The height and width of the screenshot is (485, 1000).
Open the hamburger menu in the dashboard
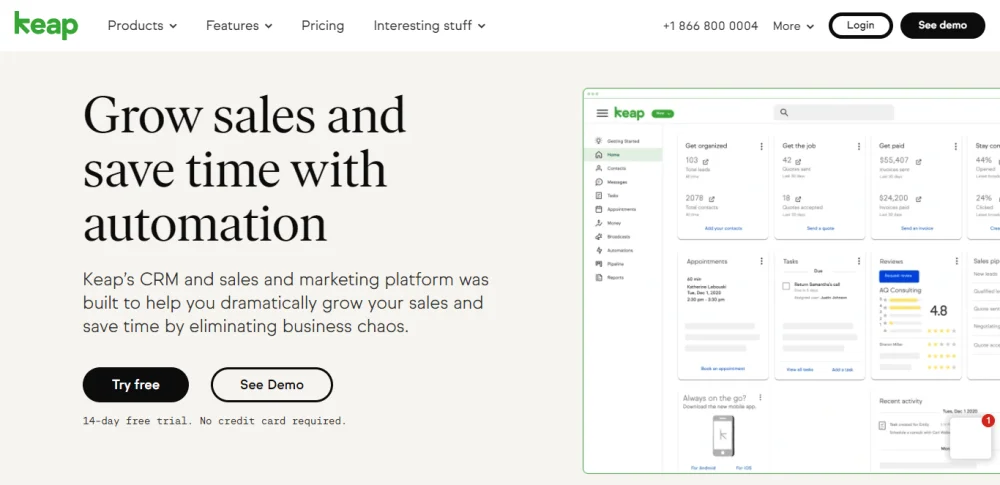click(x=602, y=114)
